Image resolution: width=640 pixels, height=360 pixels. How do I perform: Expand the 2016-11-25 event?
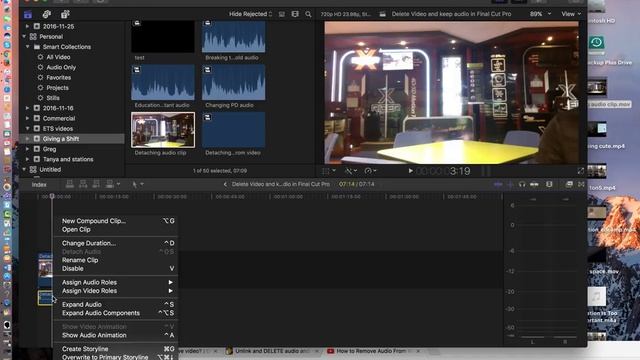click(27, 26)
